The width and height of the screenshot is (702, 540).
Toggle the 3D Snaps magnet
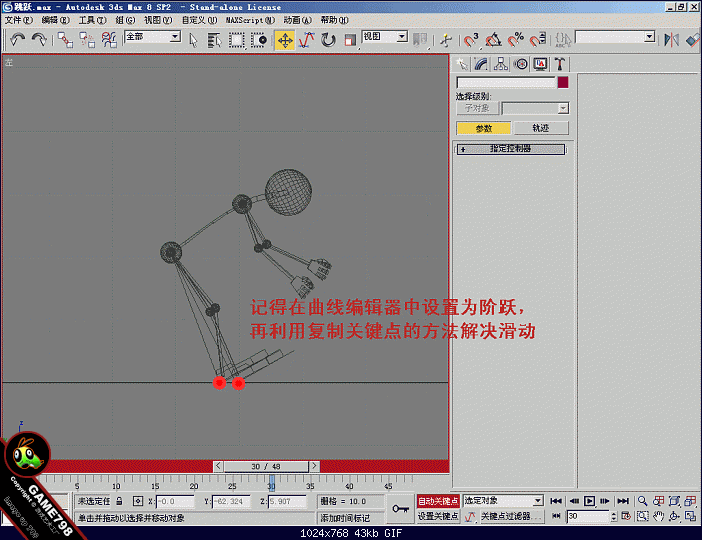point(471,40)
